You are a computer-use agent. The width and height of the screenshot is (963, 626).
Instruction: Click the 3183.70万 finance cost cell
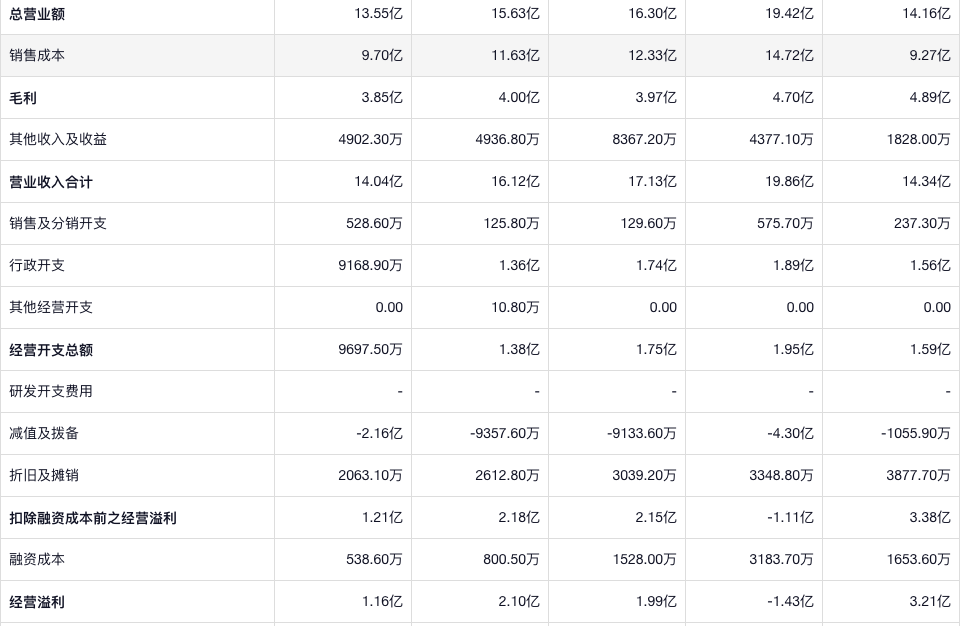[x=781, y=560]
